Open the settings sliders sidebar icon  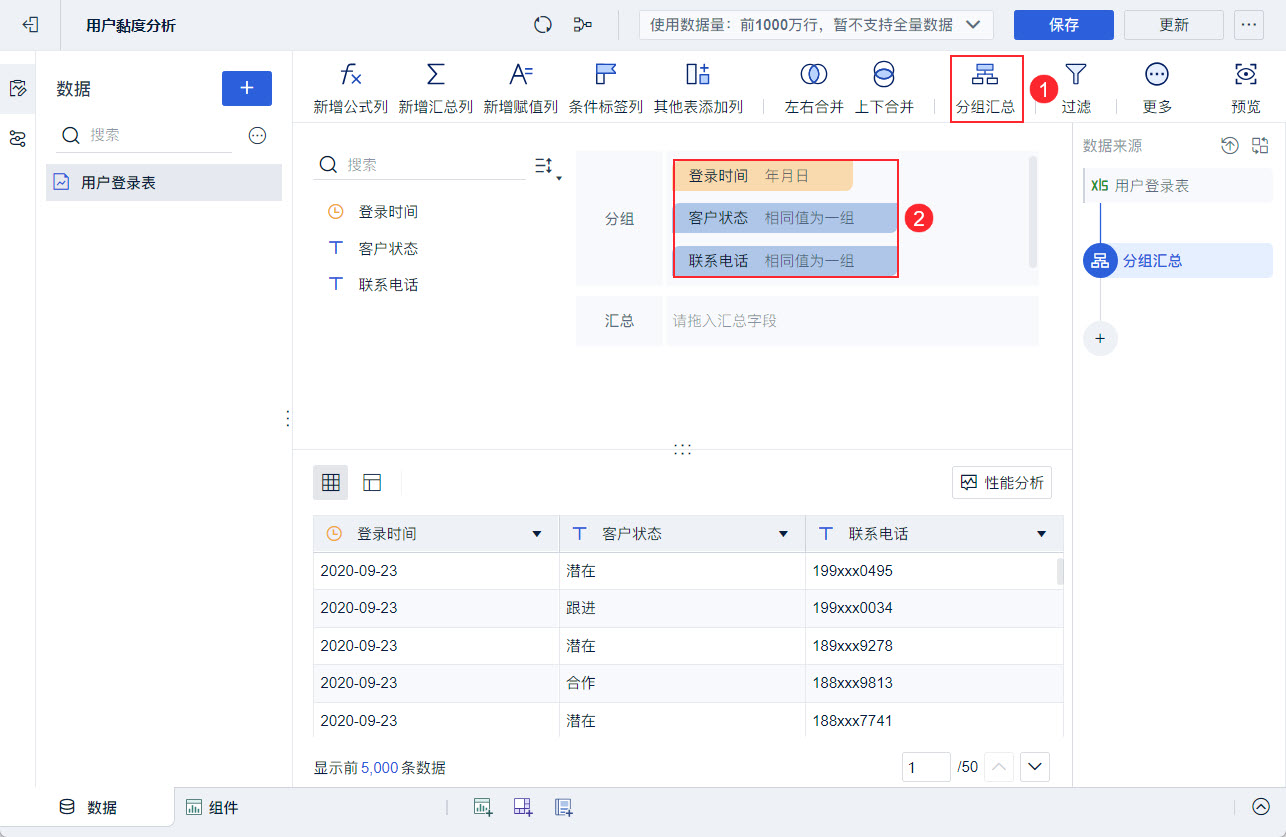(x=18, y=138)
